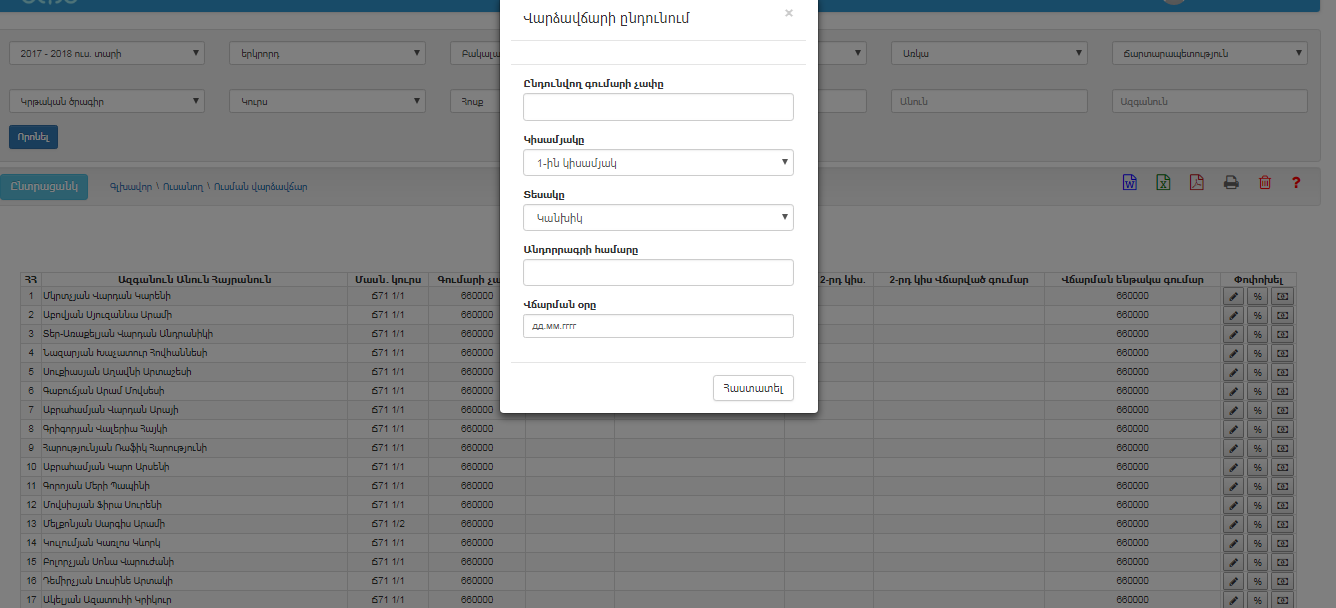Open help via red question mark
1336x608 pixels.
(1296, 183)
